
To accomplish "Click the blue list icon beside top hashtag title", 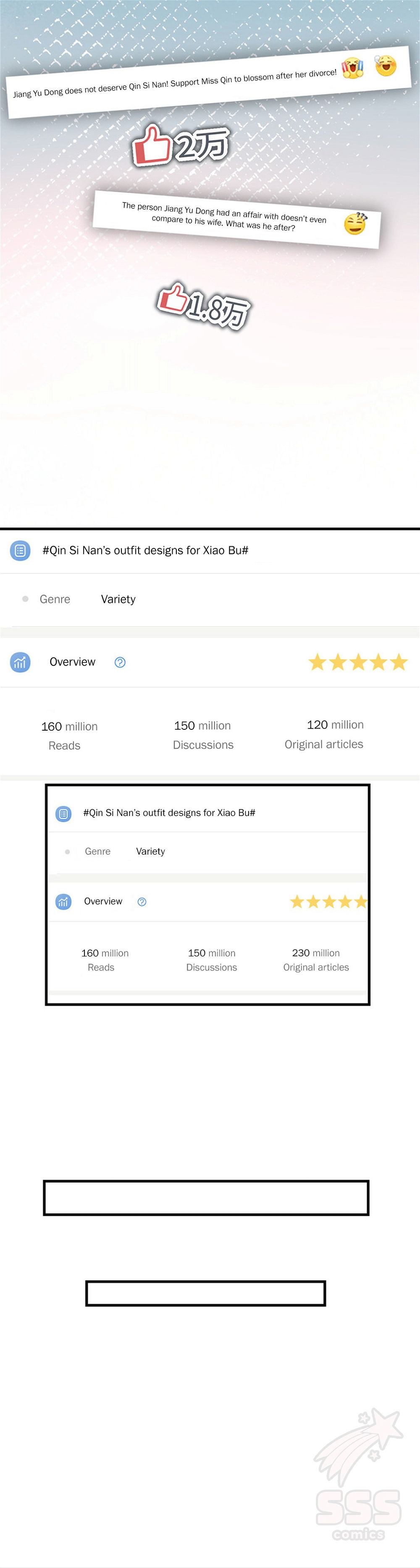I will 20,550.
